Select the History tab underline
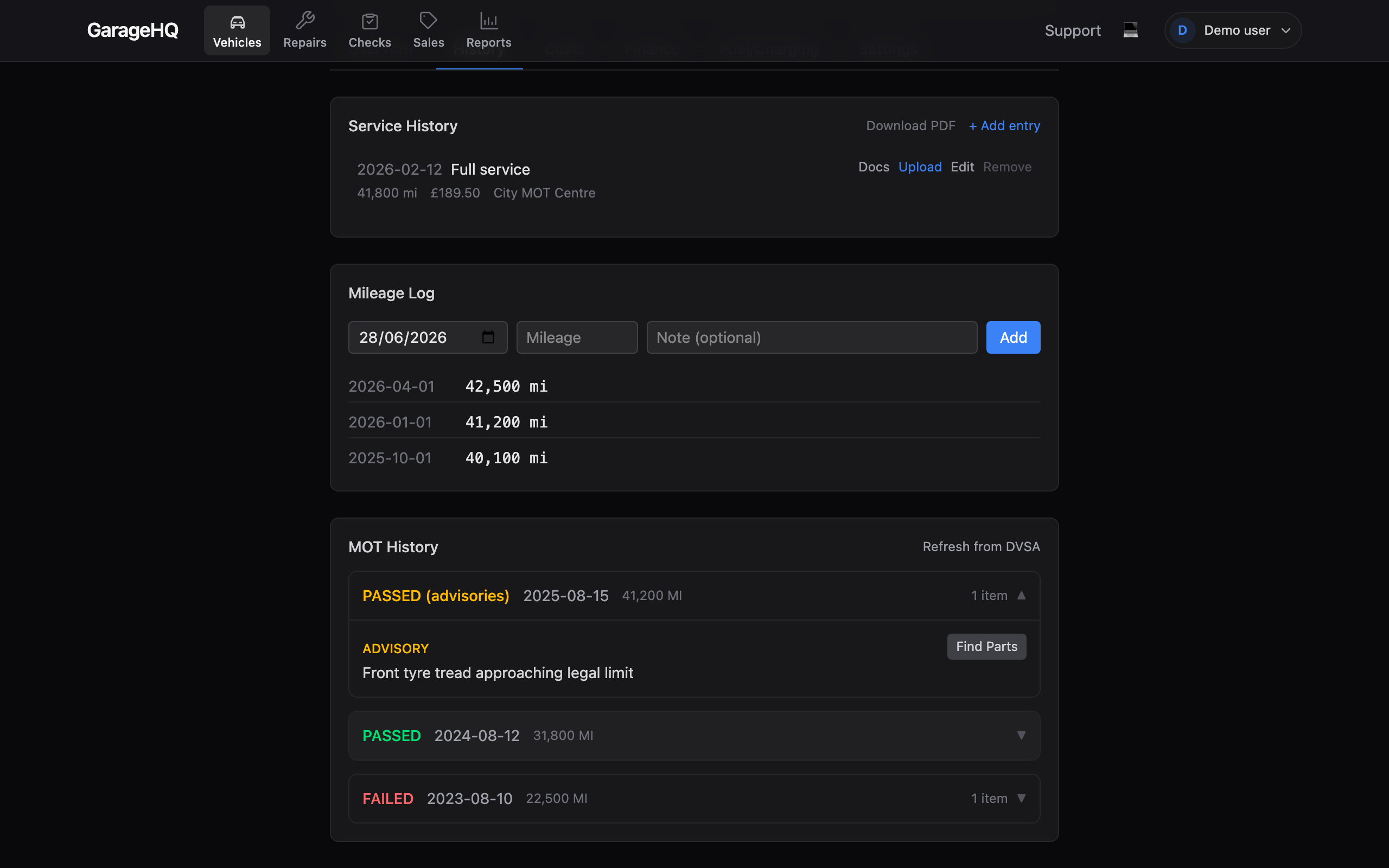Image resolution: width=1389 pixels, height=868 pixels. [479, 68]
